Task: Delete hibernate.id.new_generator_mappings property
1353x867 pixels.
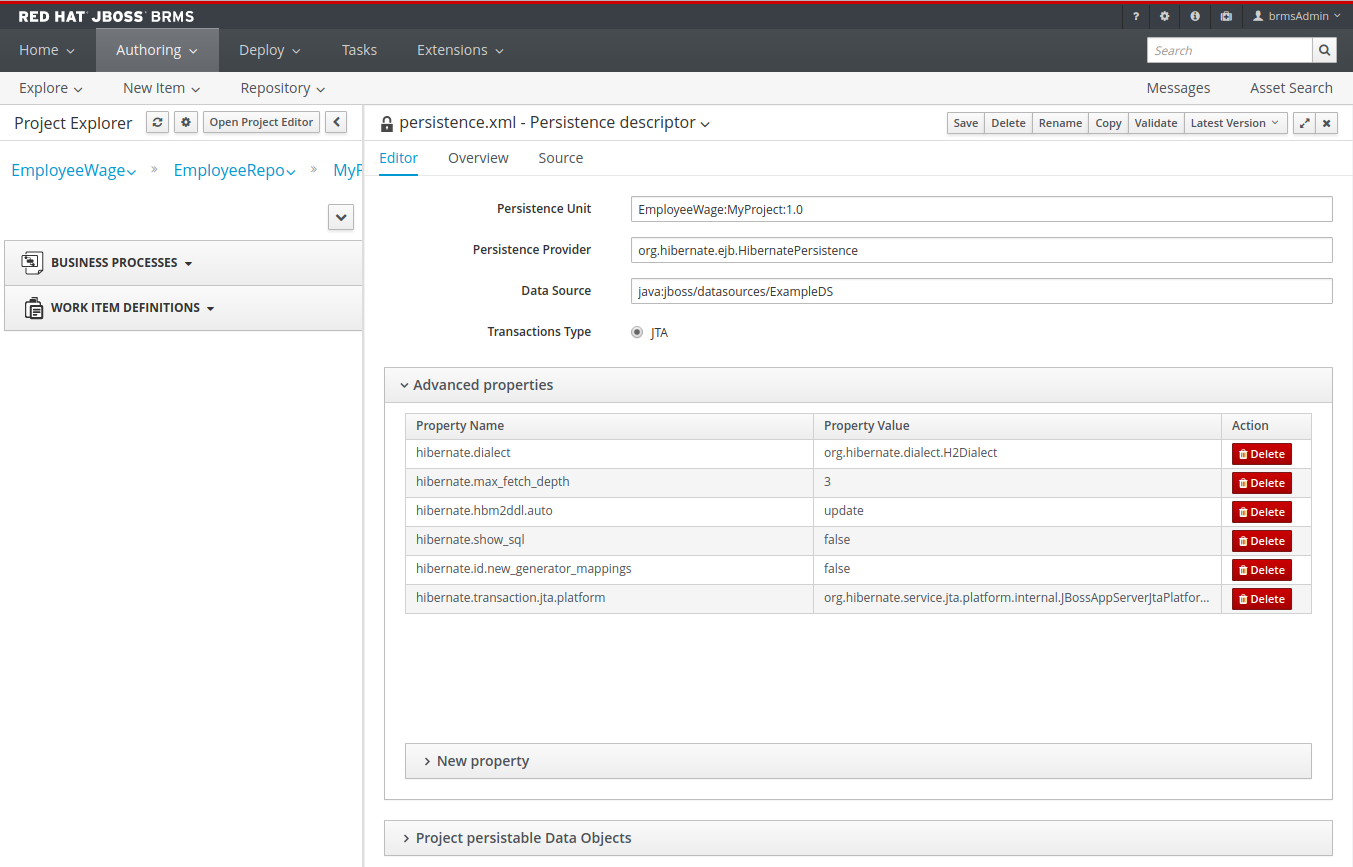Action: tap(1261, 570)
